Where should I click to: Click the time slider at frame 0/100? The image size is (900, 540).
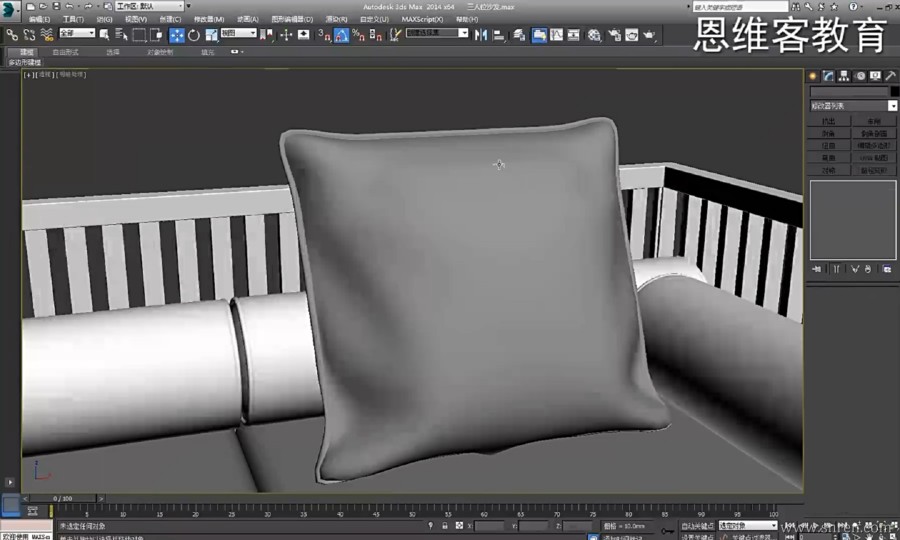(50, 498)
